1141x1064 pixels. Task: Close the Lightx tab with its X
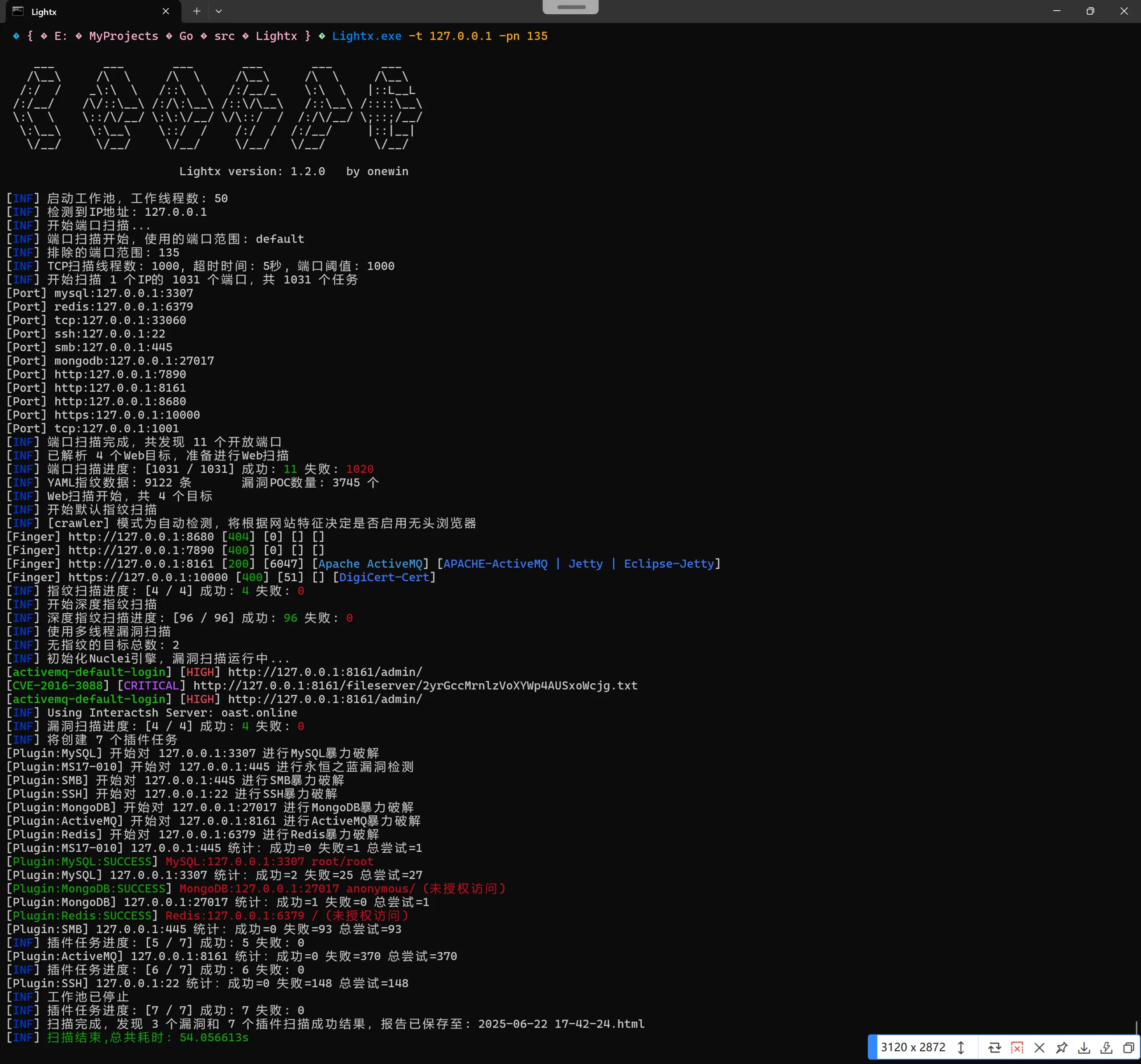point(166,11)
